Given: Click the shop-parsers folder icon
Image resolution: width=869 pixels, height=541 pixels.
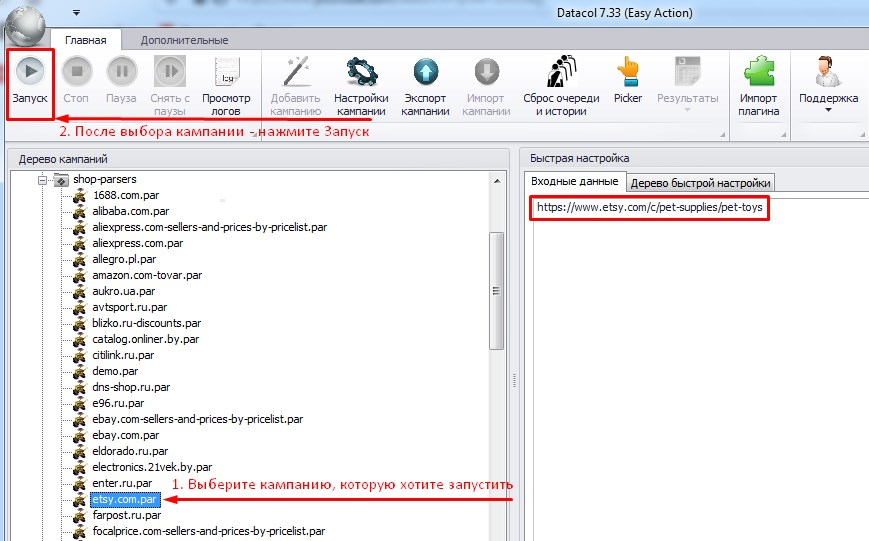Looking at the screenshot, I should point(61,180).
